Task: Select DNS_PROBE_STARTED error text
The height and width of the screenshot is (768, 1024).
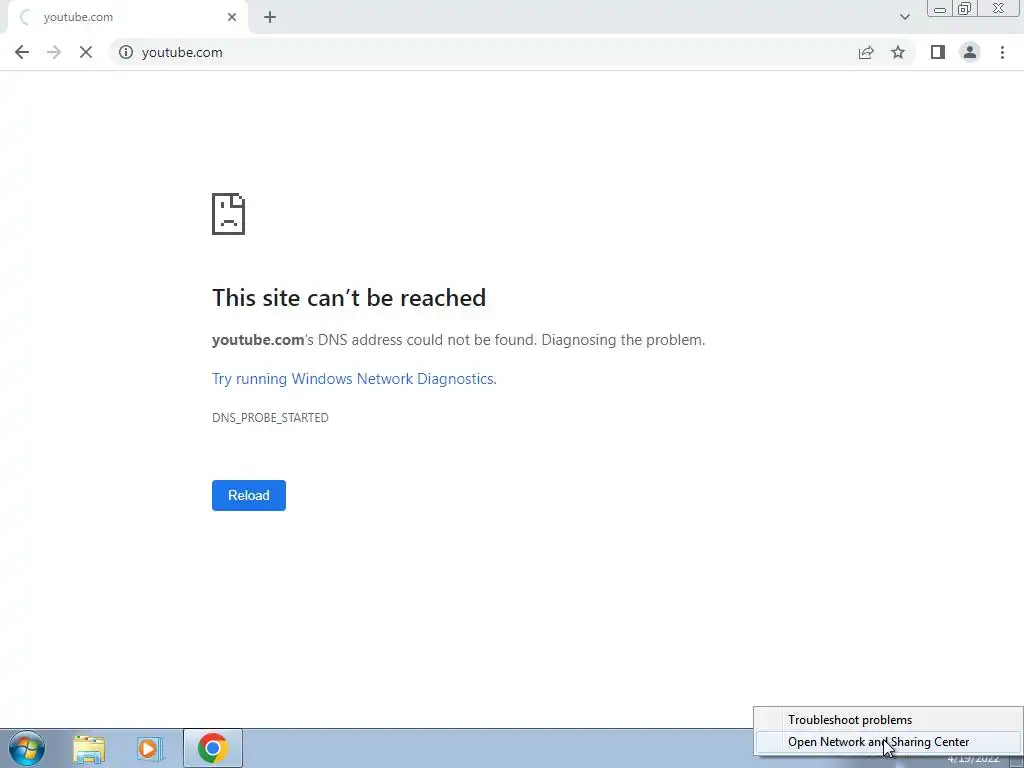Action: pos(270,417)
